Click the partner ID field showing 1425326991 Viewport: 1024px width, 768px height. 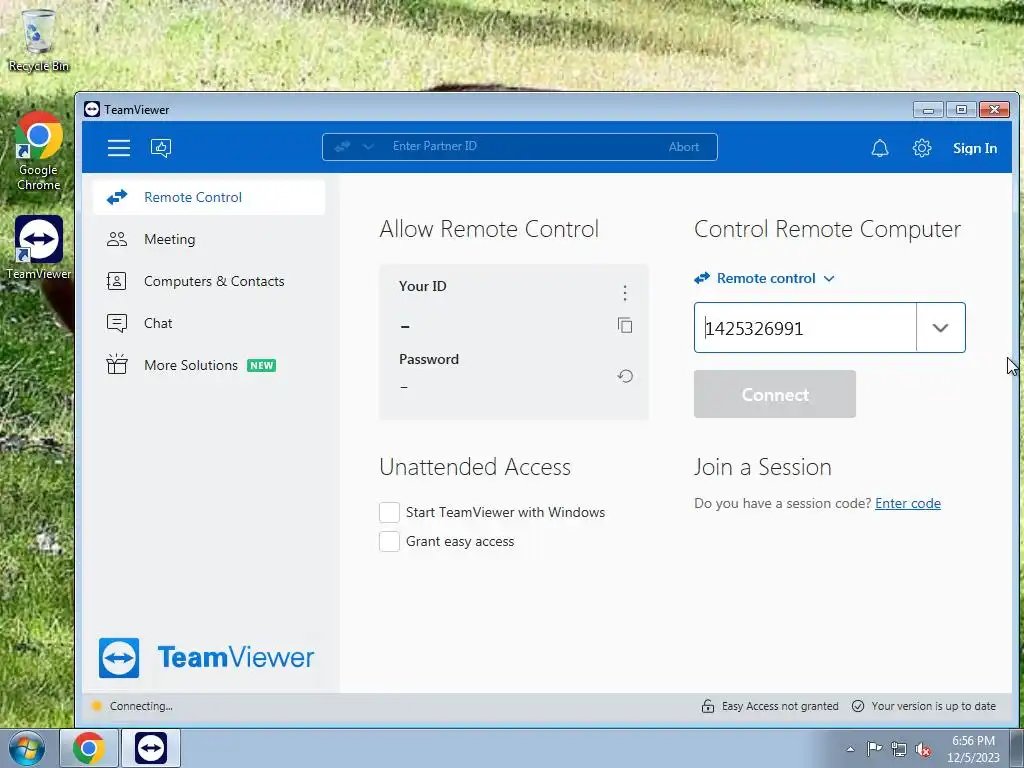click(x=805, y=328)
